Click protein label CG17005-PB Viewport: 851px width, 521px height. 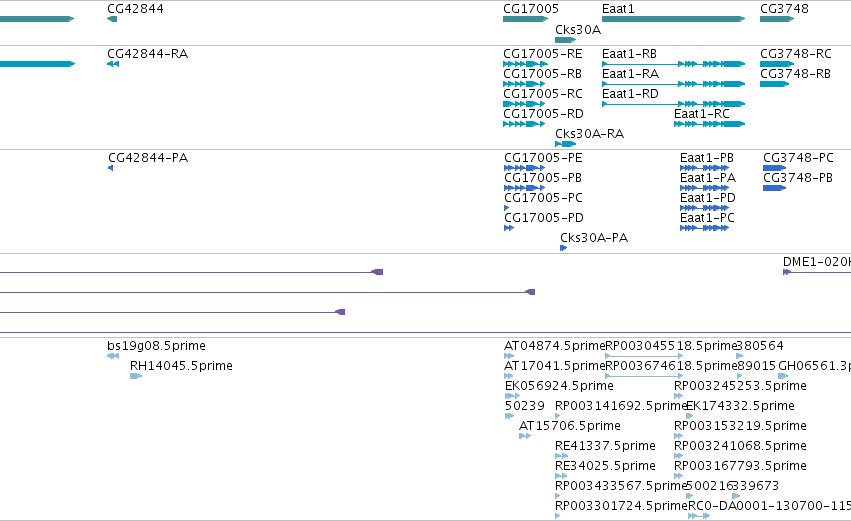(543, 178)
